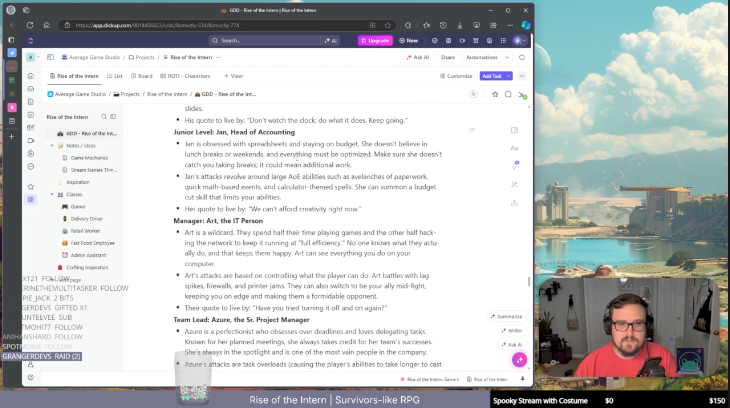Viewport: 730px width, 408px height.
Task: Open the Crafting Inspiration page
Action: click(x=87, y=267)
